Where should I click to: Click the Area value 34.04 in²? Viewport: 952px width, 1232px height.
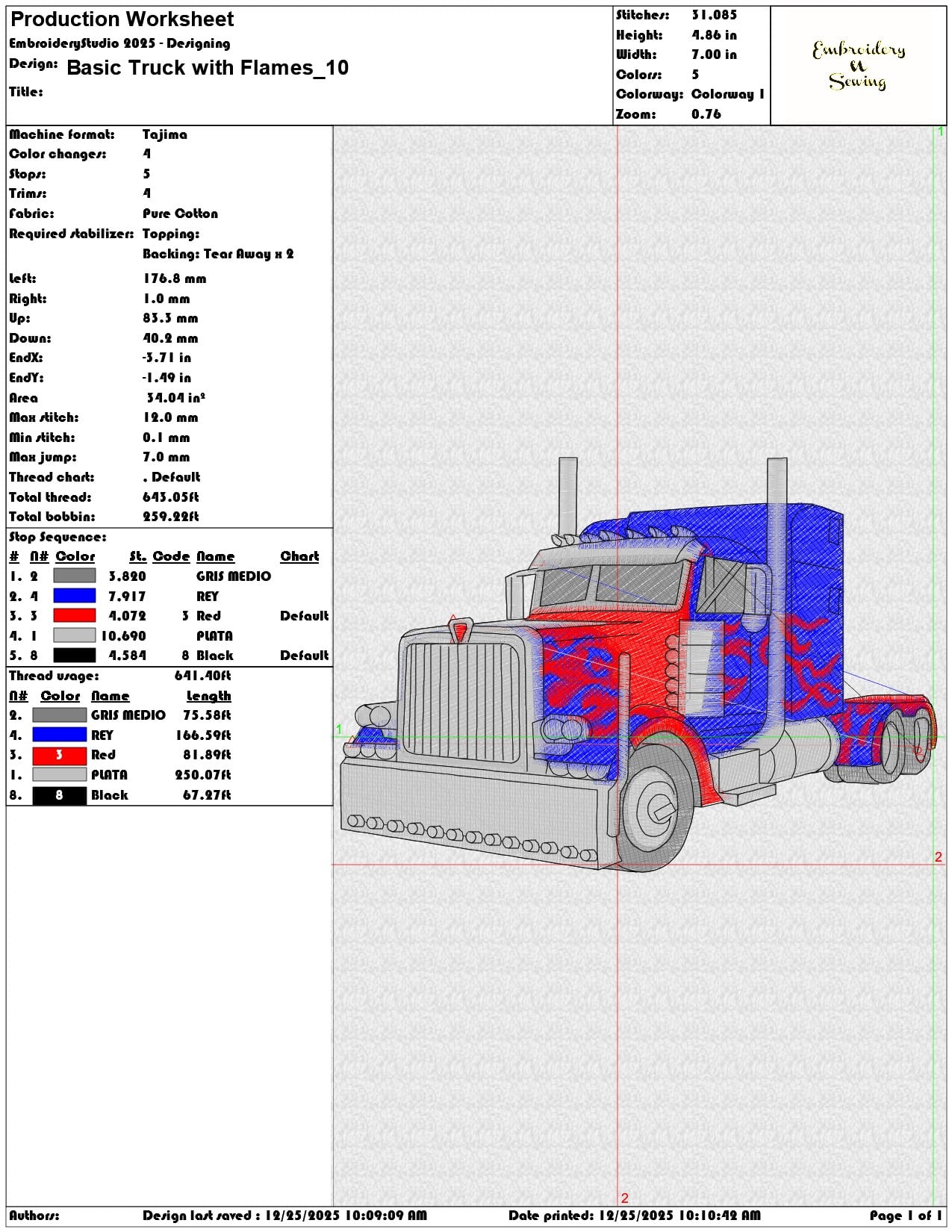175,398
